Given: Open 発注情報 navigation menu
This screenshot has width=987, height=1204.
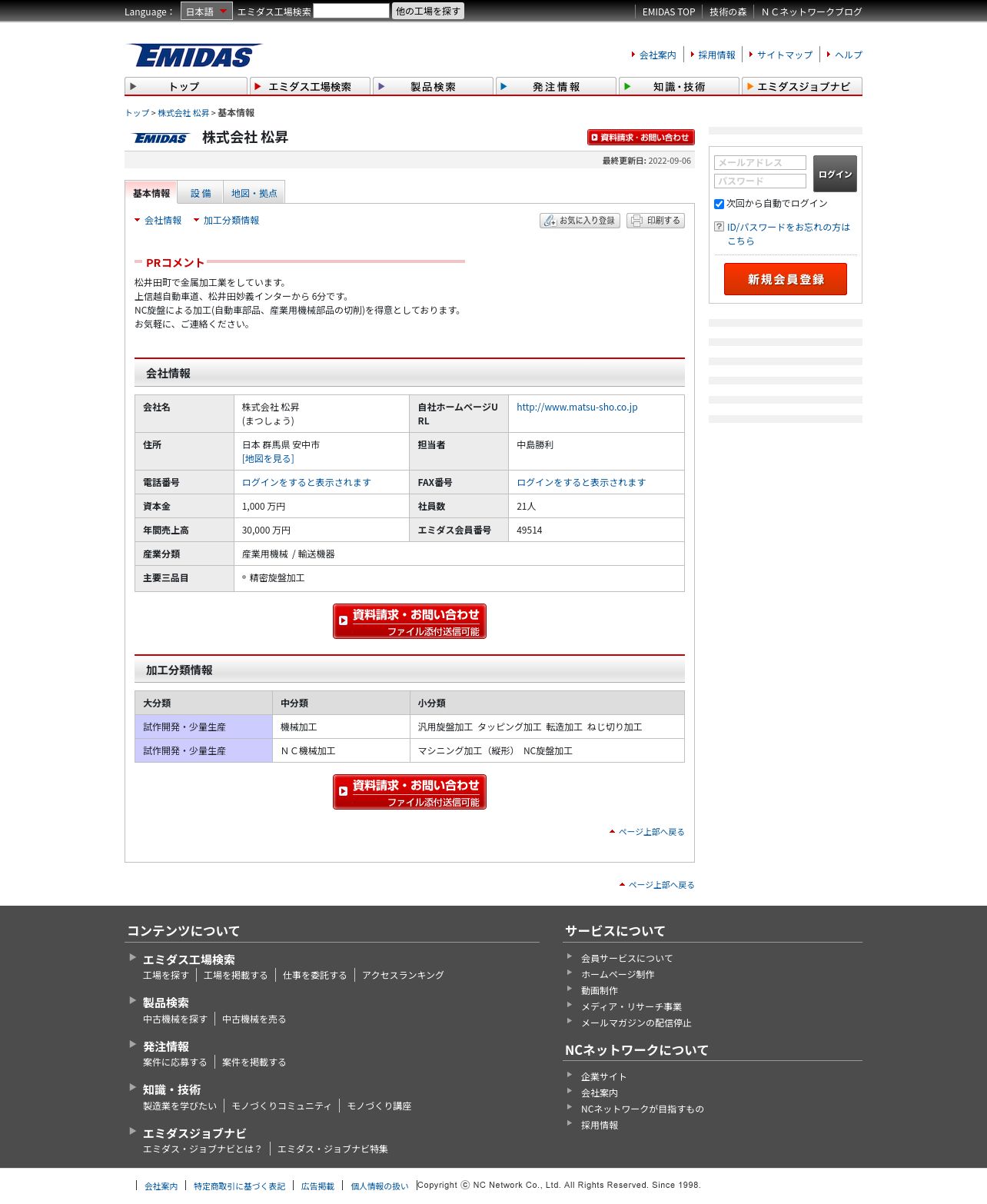Looking at the screenshot, I should click(x=556, y=86).
